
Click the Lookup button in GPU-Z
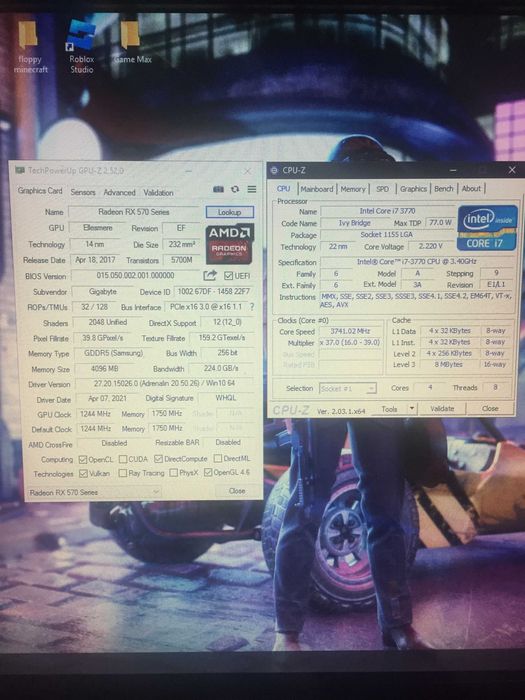(x=229, y=212)
